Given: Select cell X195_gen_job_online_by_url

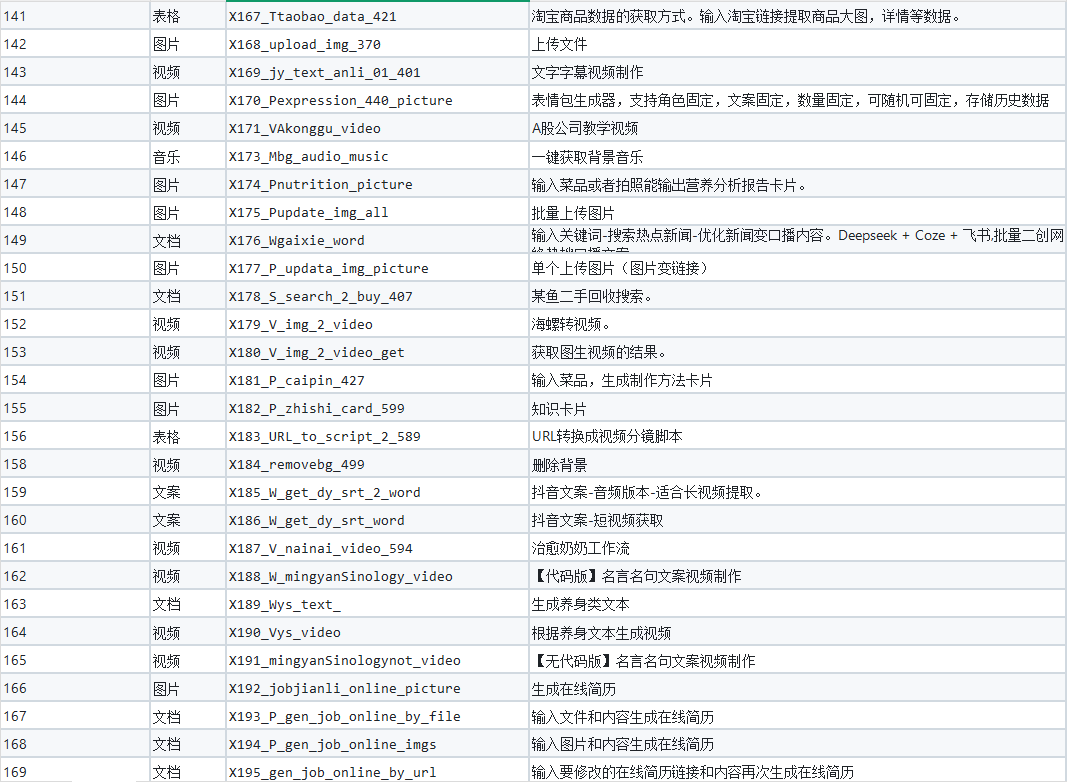Looking at the screenshot, I should coord(377,771).
